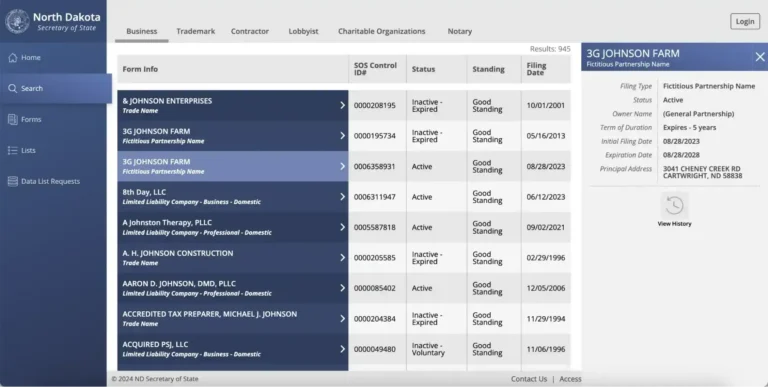Select the Search magnifier icon

pos(13,88)
